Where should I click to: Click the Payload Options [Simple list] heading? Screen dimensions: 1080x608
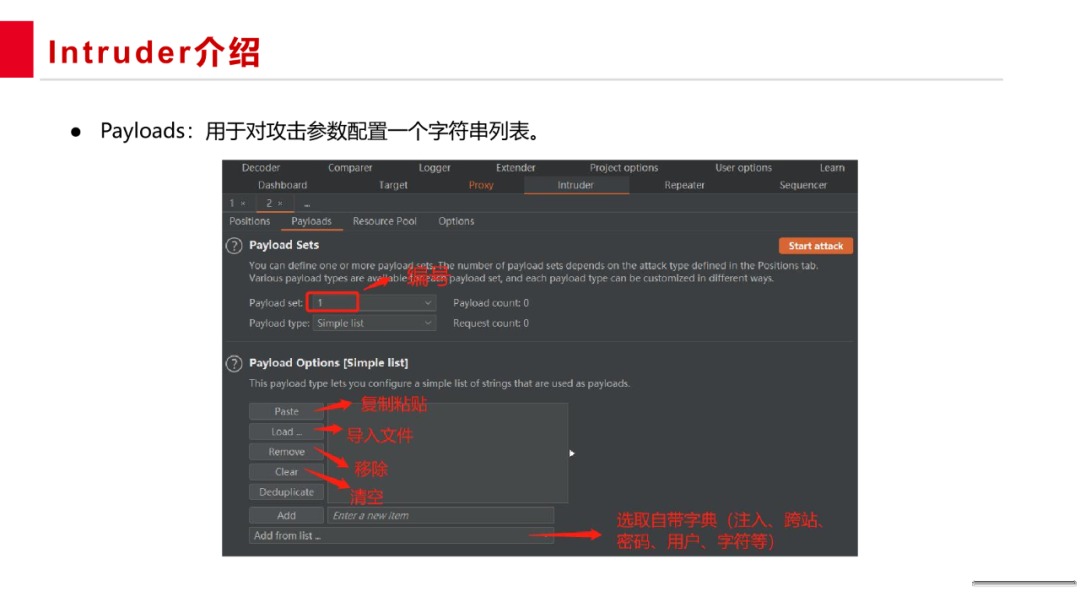click(x=329, y=363)
